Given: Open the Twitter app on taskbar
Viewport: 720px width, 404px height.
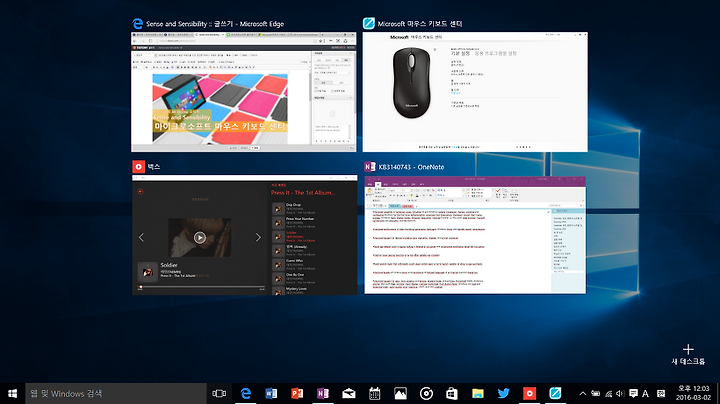Looking at the screenshot, I should point(503,393).
